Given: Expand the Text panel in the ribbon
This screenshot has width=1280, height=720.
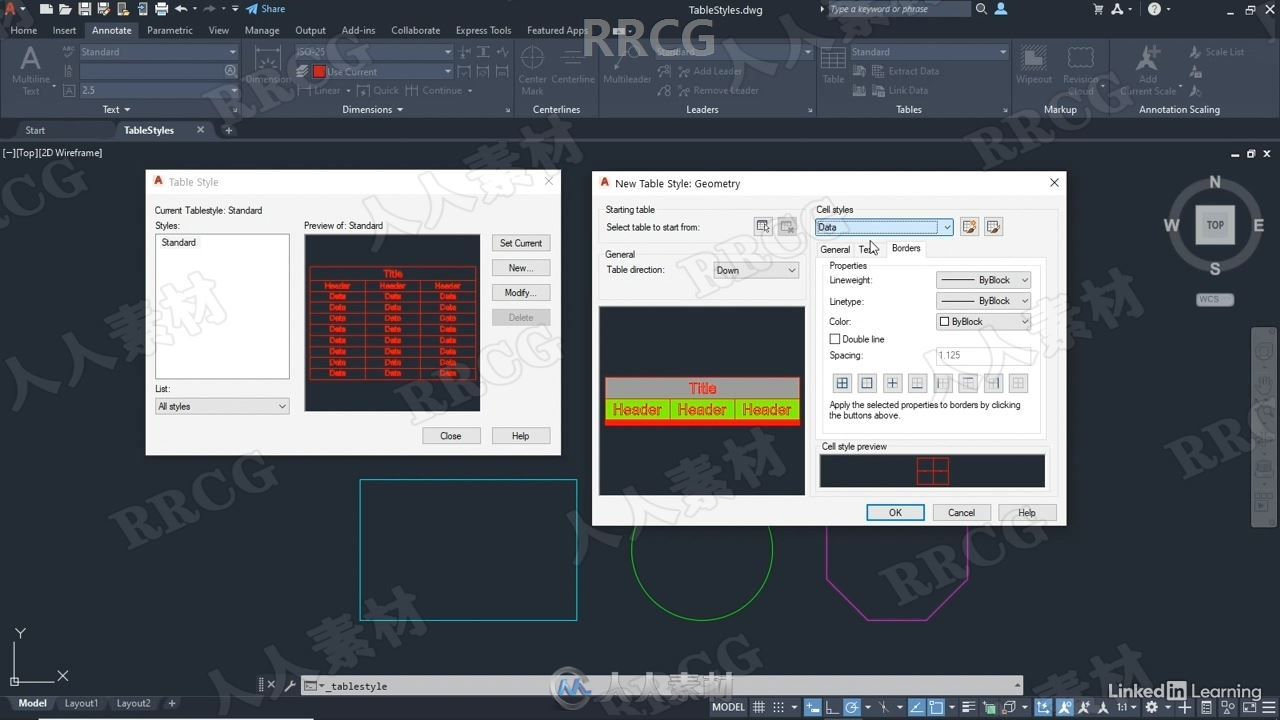Looking at the screenshot, I should (116, 109).
